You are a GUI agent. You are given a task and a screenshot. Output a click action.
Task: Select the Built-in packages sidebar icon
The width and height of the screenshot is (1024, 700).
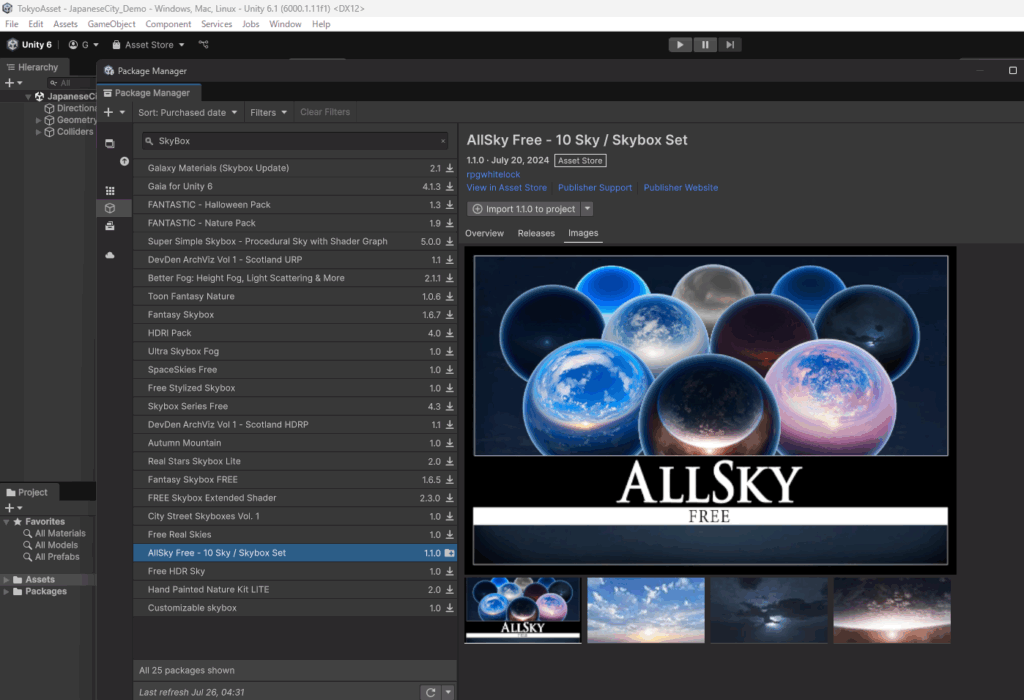(x=110, y=226)
